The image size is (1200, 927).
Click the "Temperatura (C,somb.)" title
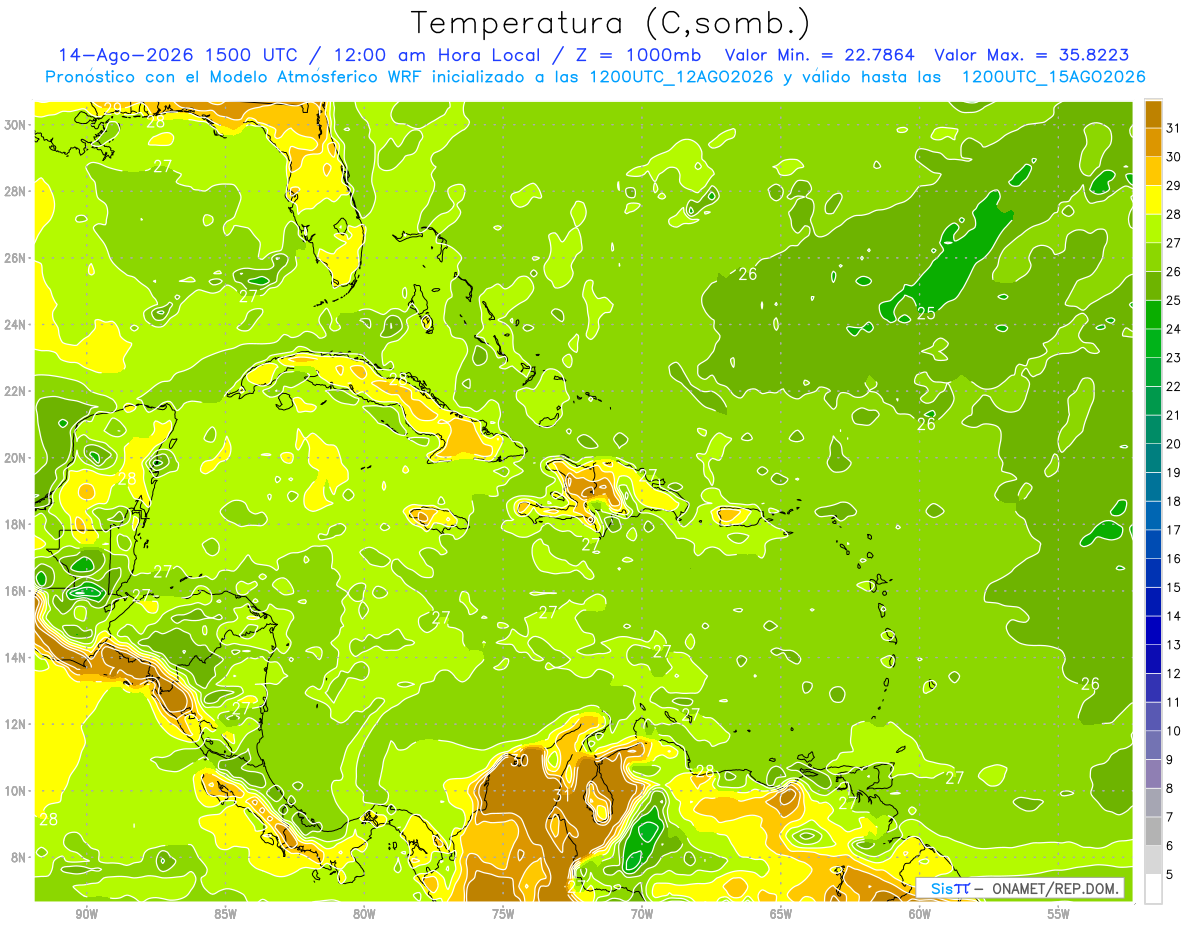tap(611, 23)
